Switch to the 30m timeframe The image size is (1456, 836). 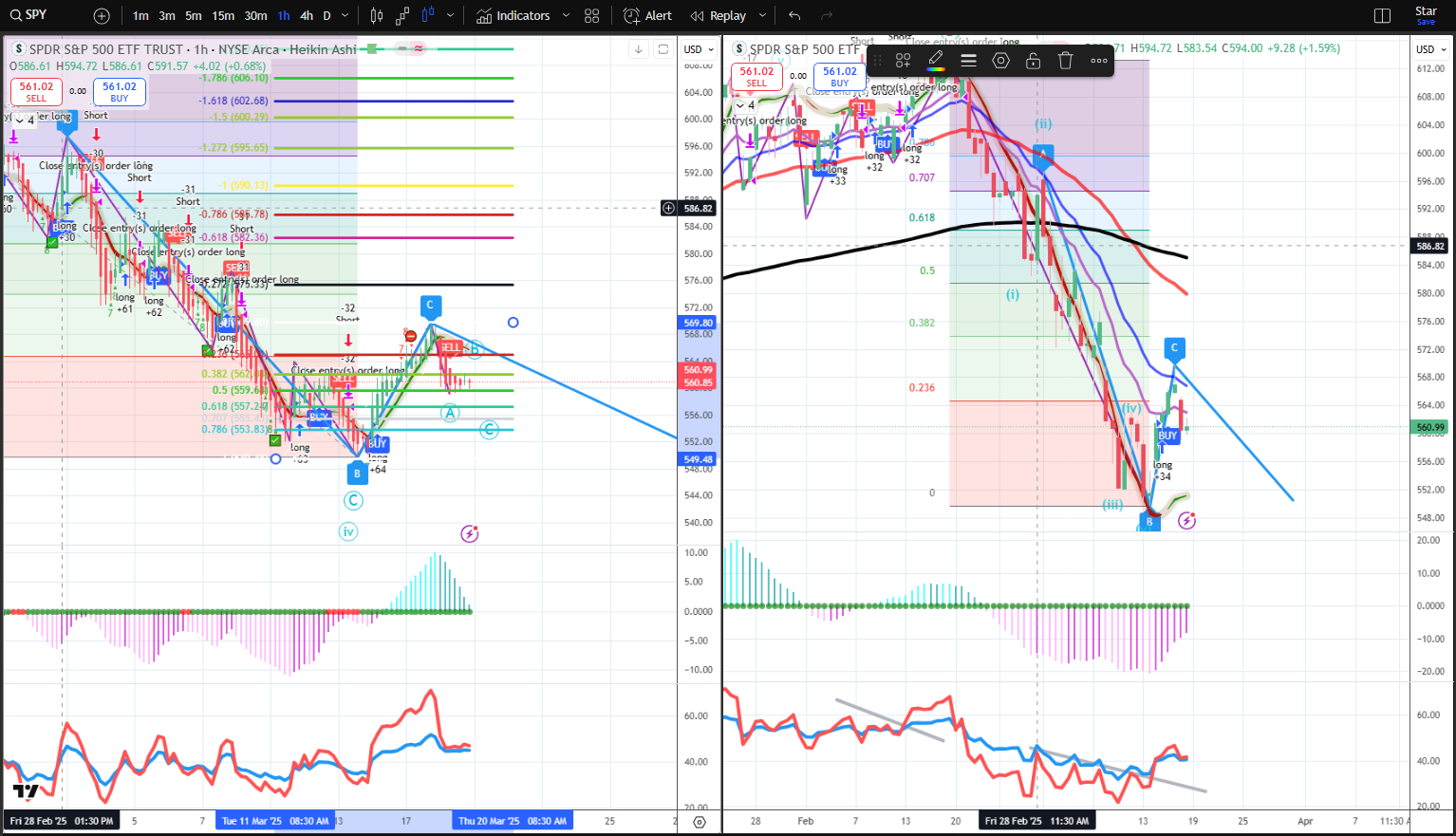click(x=255, y=16)
